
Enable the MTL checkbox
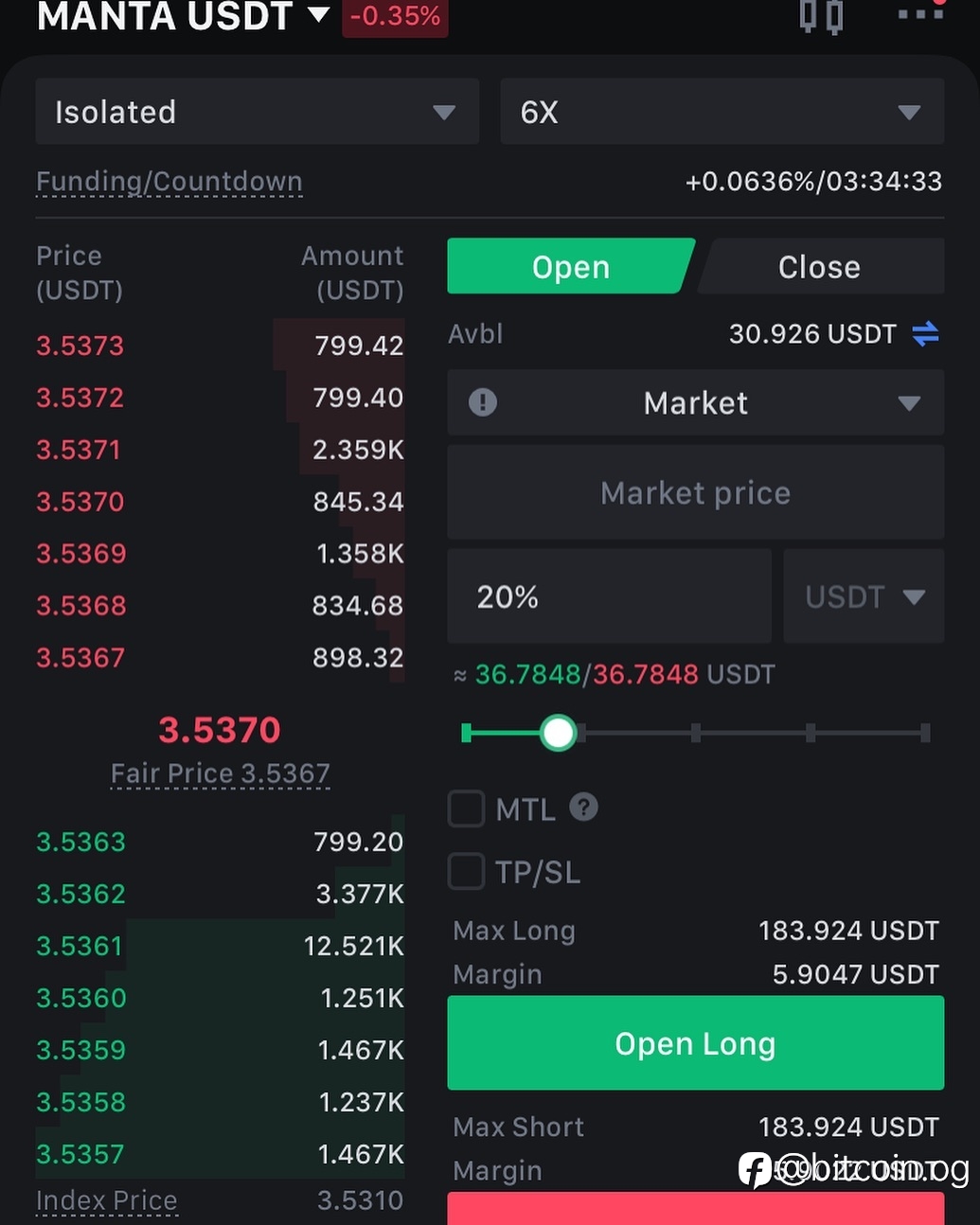[466, 809]
